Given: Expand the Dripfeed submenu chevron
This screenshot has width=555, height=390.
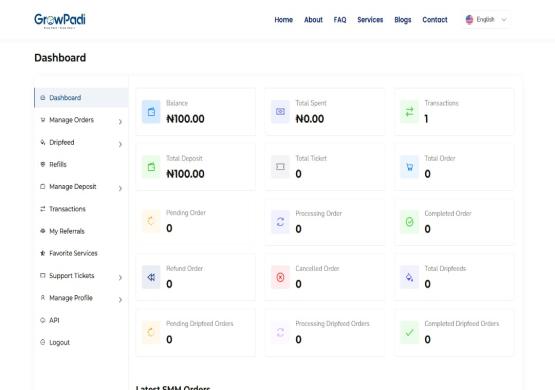Looking at the screenshot, I should 120,144.
